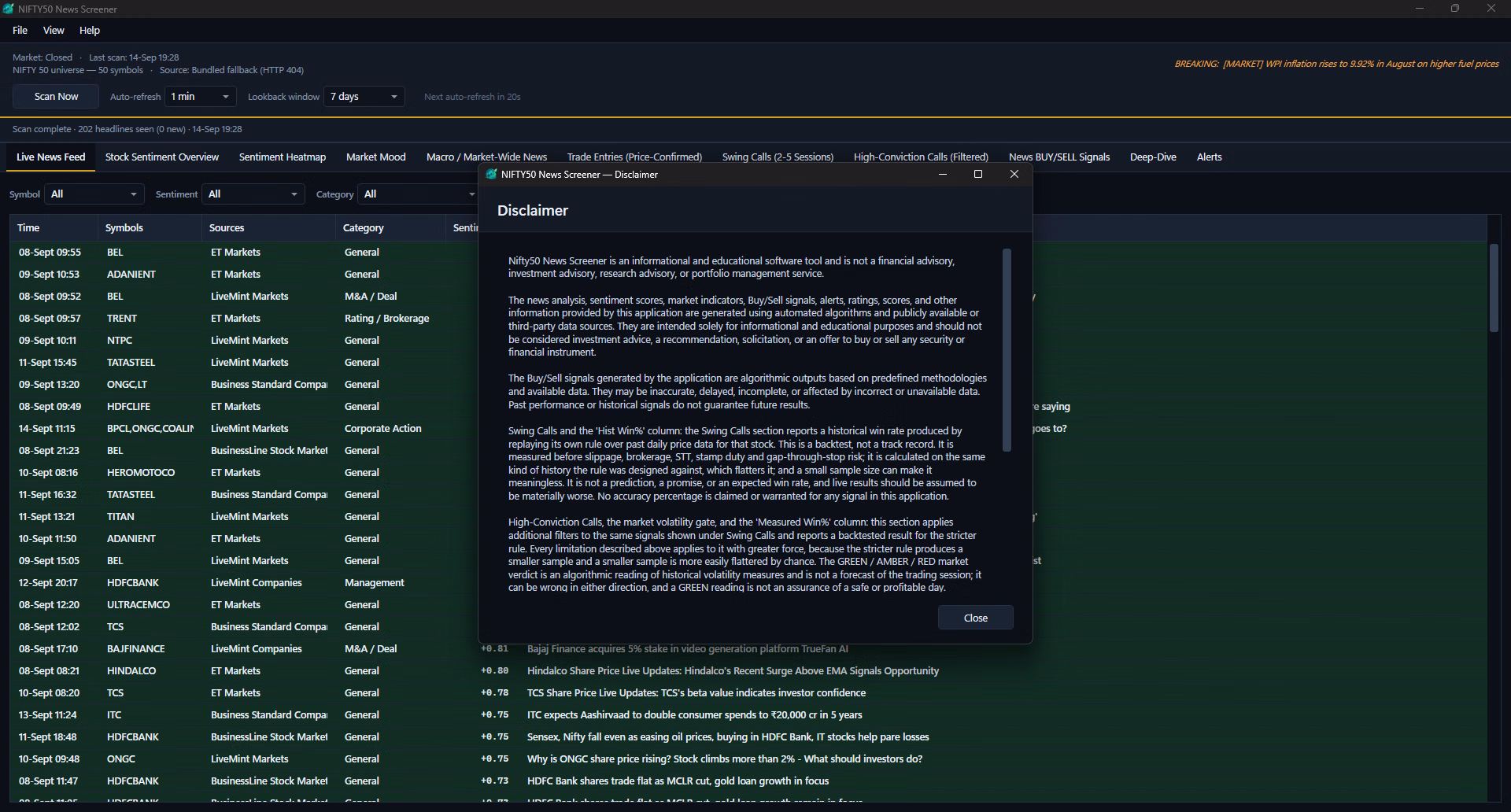Open the Auto-refresh 1 min dropdown
Image resolution: width=1511 pixels, height=812 pixels.
[200, 97]
